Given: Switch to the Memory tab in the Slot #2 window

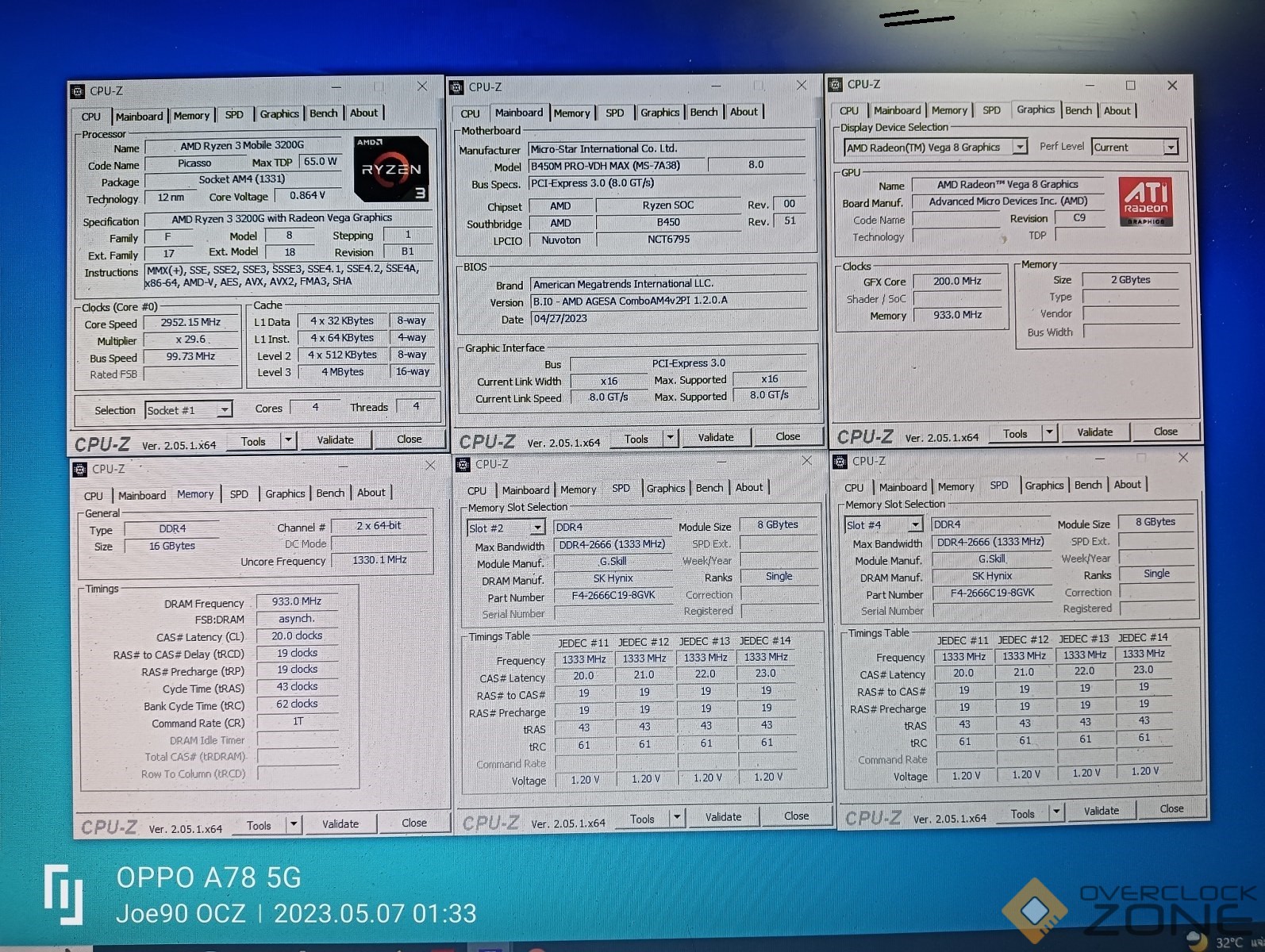Looking at the screenshot, I should 578,489.
